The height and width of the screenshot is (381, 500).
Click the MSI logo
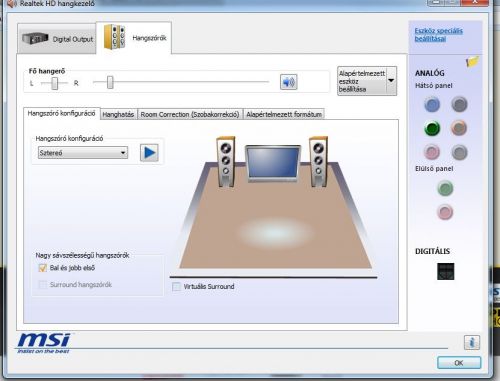44,343
